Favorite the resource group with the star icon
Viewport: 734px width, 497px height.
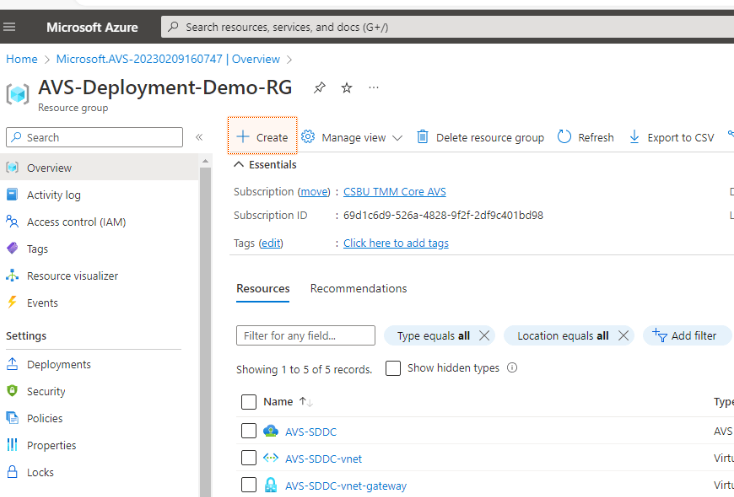pos(346,88)
